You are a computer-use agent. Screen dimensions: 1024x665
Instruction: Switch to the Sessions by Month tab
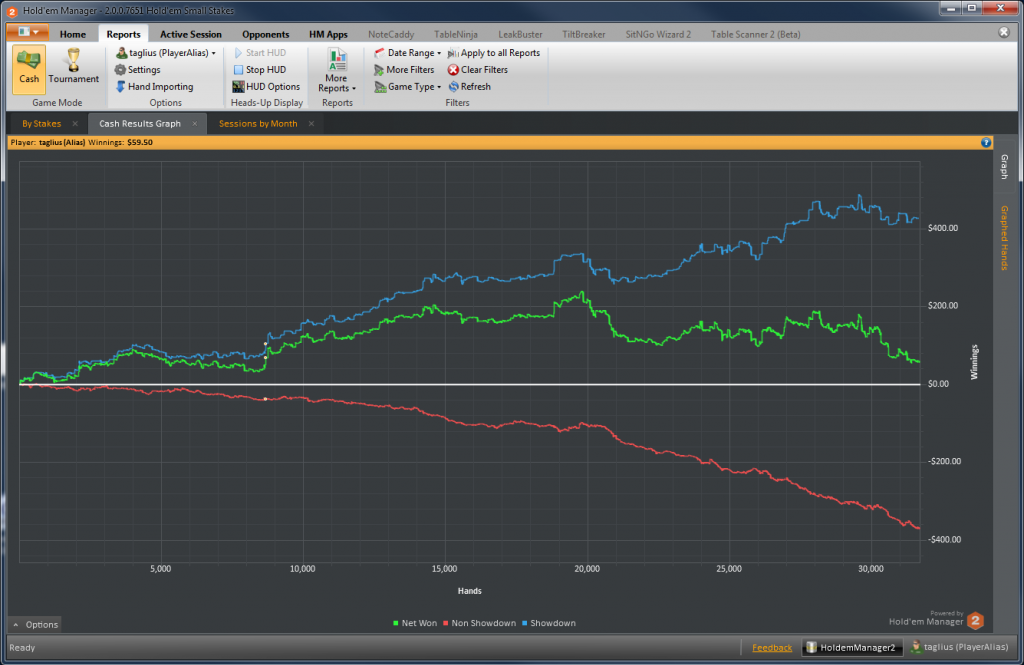click(258, 123)
